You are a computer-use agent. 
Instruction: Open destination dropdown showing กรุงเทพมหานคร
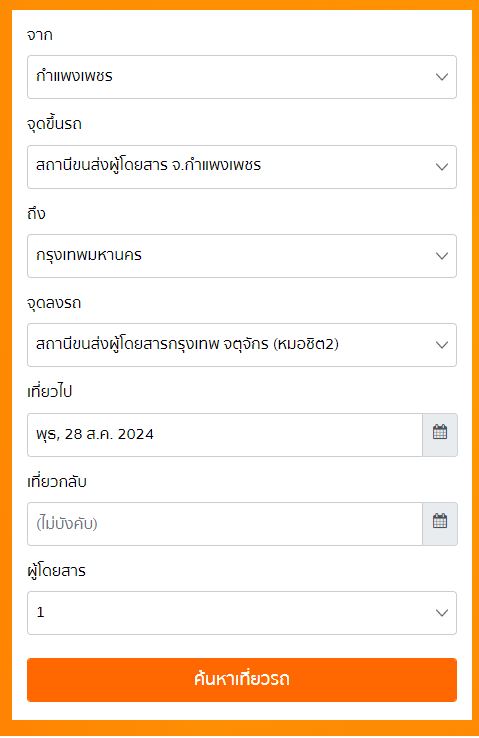point(242,256)
